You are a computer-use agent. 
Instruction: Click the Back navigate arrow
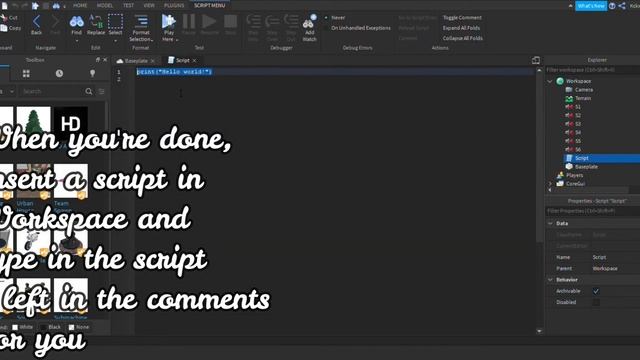coord(36,21)
